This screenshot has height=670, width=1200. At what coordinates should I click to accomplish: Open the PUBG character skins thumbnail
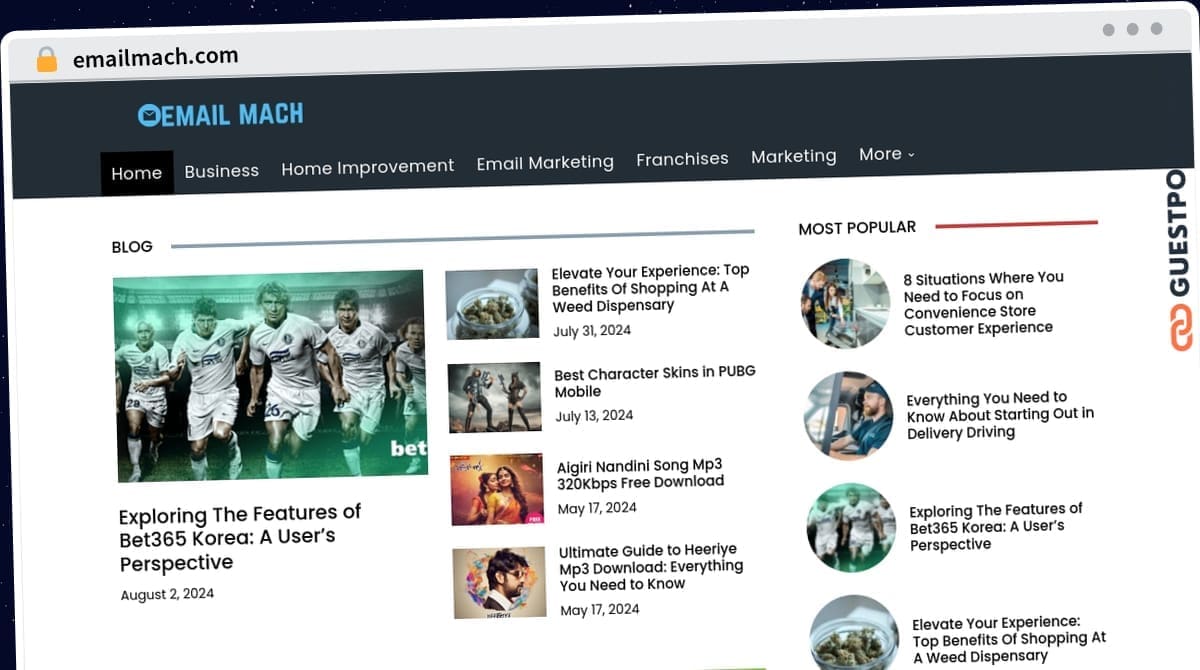(494, 397)
